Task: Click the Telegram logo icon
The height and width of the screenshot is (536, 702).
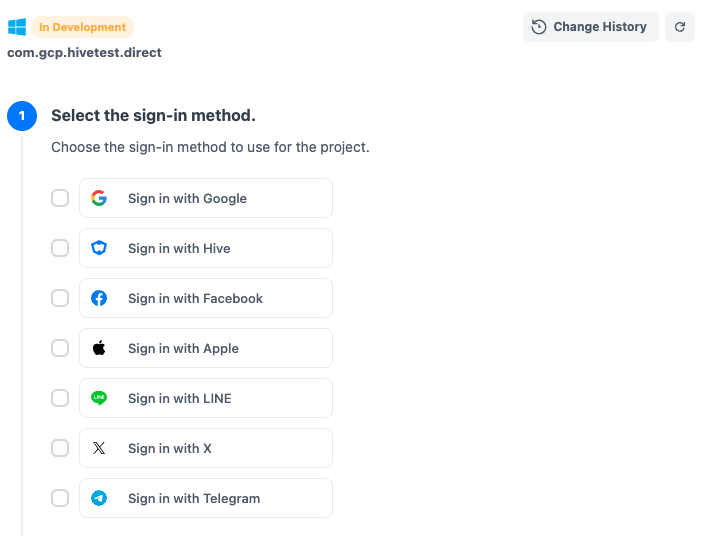Action: click(99, 498)
